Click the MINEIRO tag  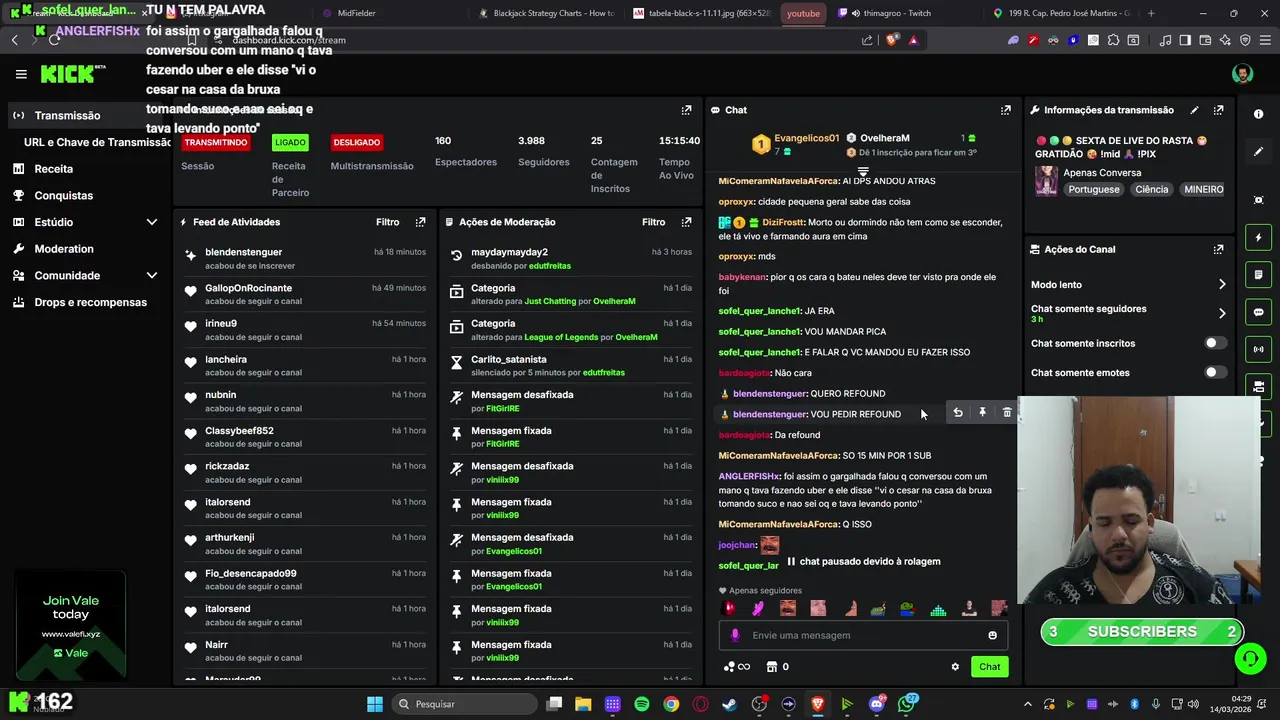(x=1203, y=189)
